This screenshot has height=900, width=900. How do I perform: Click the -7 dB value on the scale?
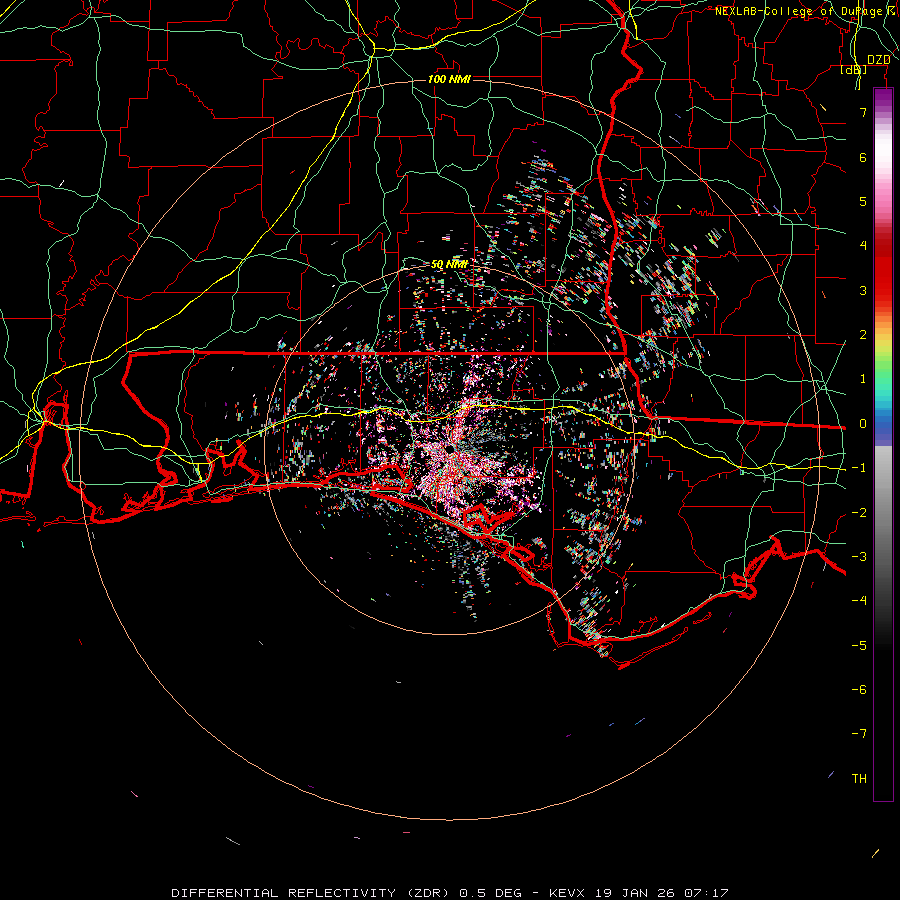[x=859, y=734]
